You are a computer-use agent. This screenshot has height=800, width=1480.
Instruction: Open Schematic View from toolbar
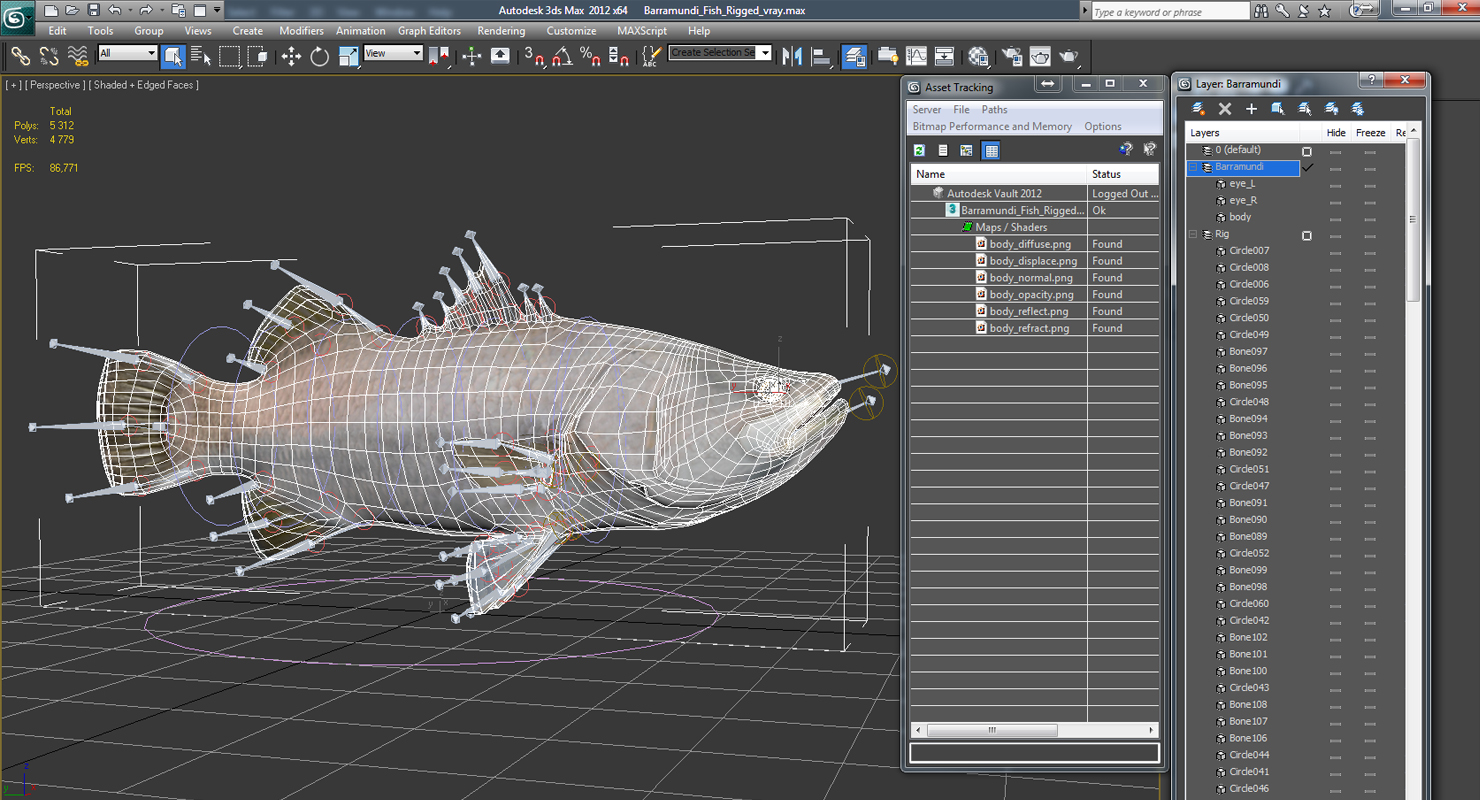(944, 56)
